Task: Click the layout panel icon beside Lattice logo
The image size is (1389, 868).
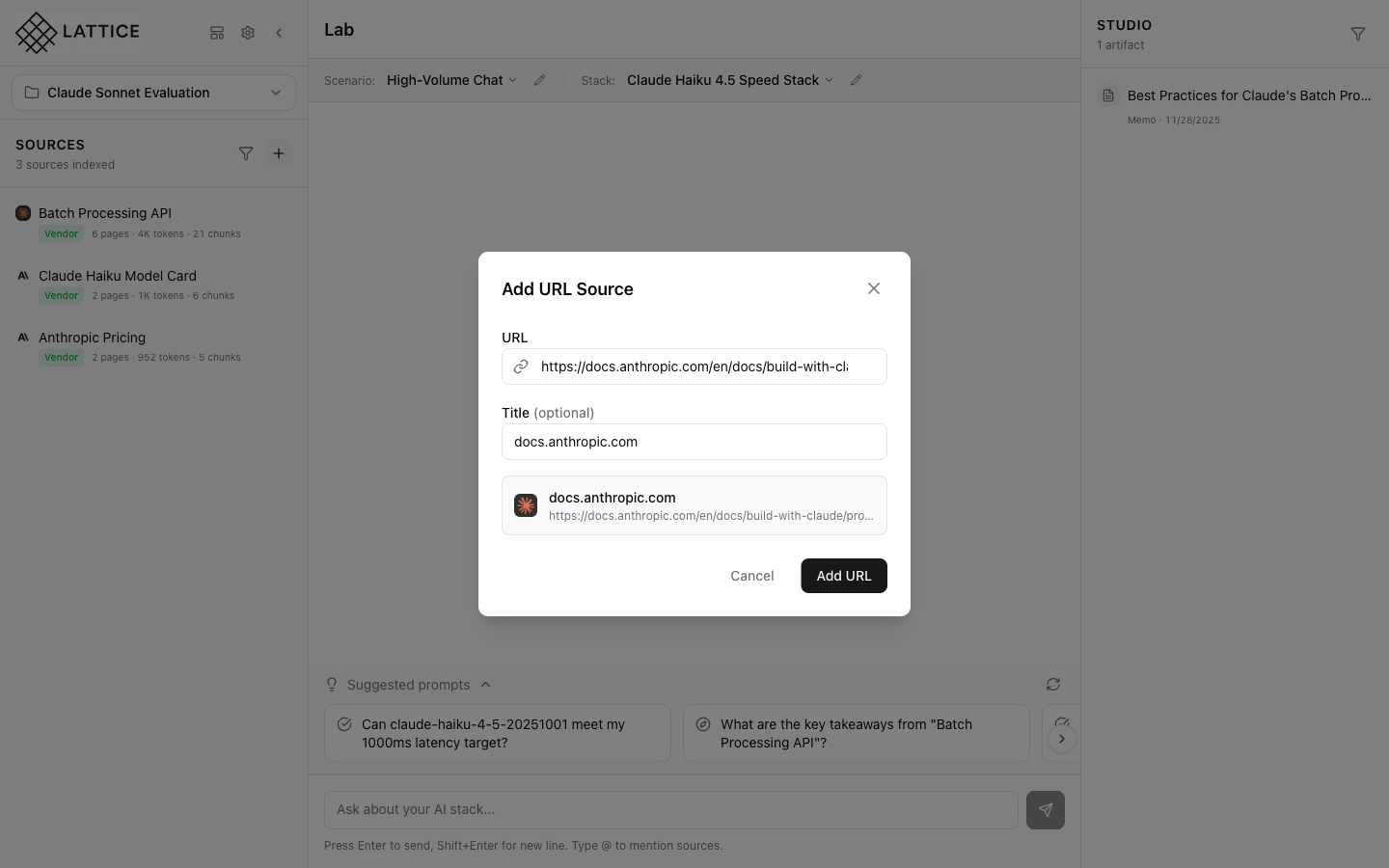Action: 217,33
